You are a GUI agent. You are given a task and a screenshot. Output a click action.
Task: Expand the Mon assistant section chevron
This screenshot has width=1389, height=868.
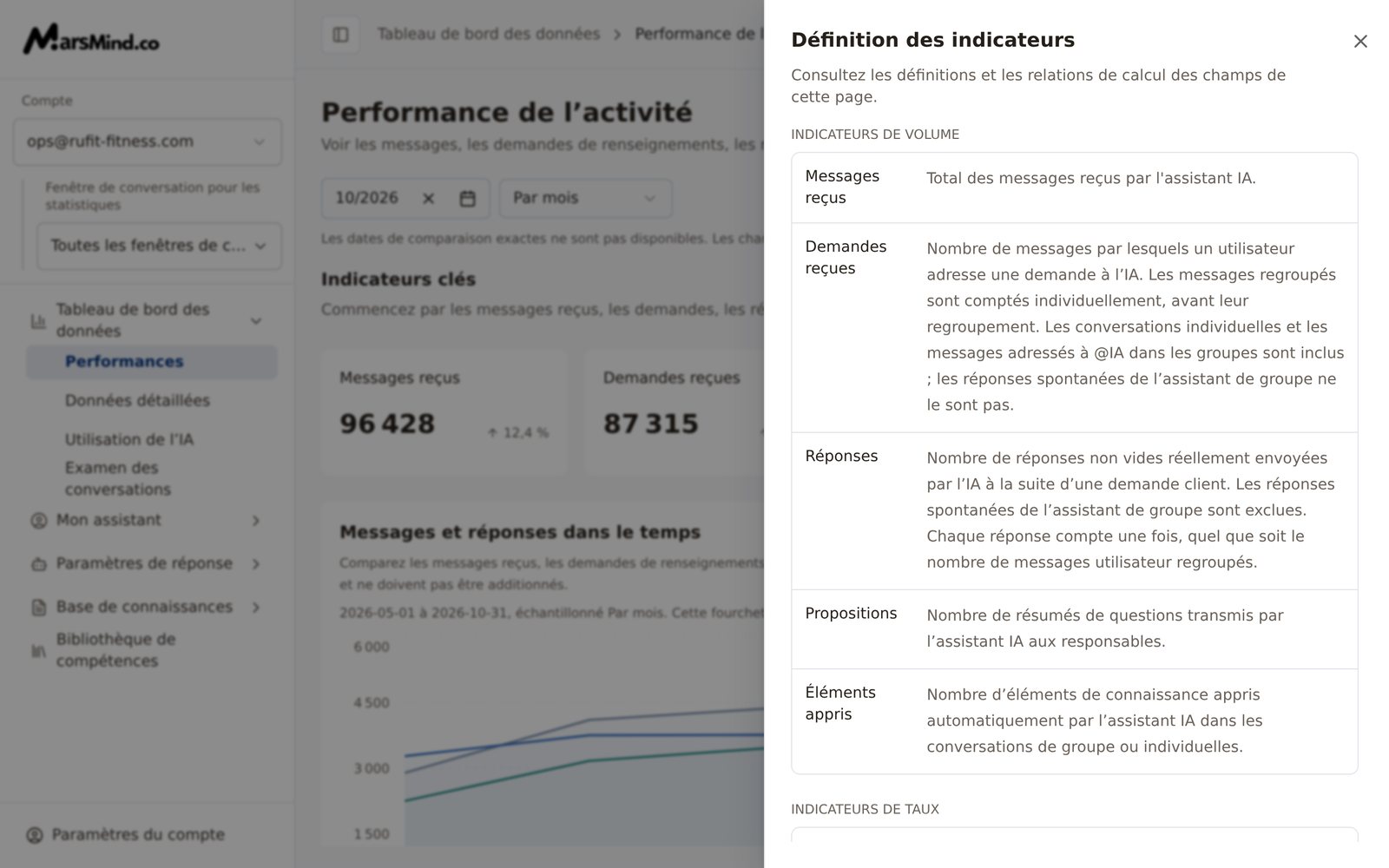(x=256, y=521)
